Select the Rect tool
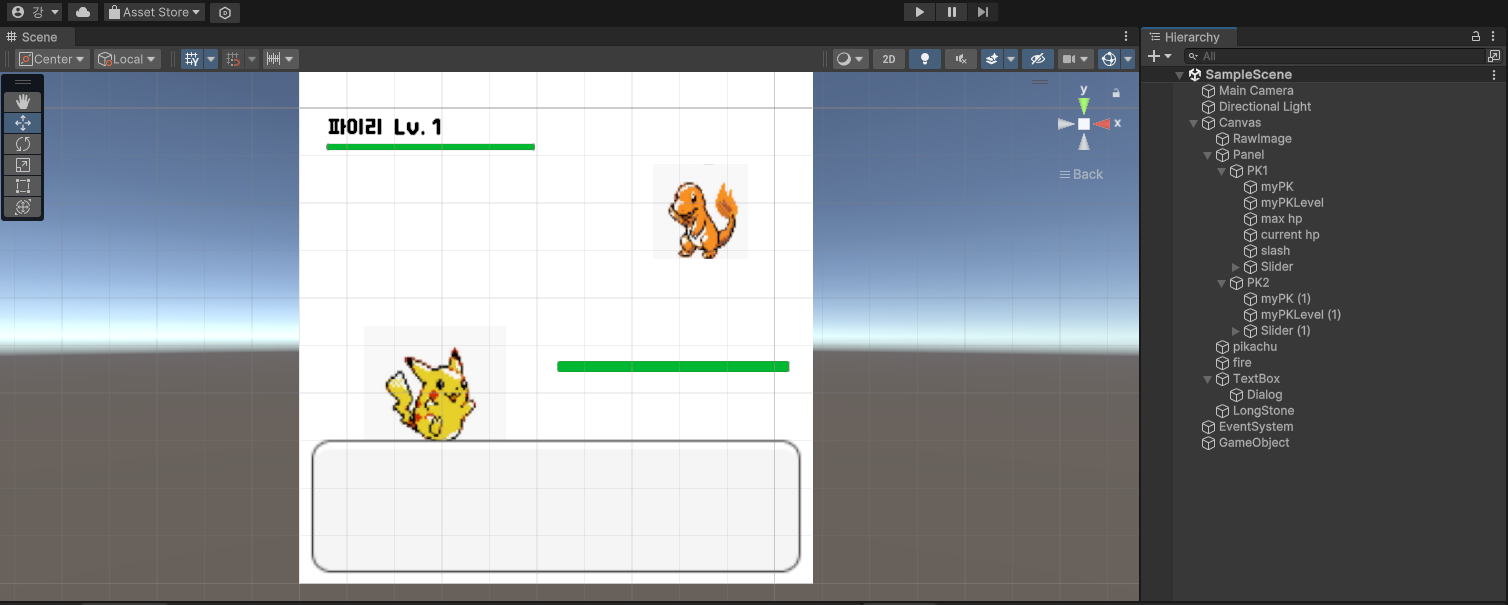 point(23,186)
